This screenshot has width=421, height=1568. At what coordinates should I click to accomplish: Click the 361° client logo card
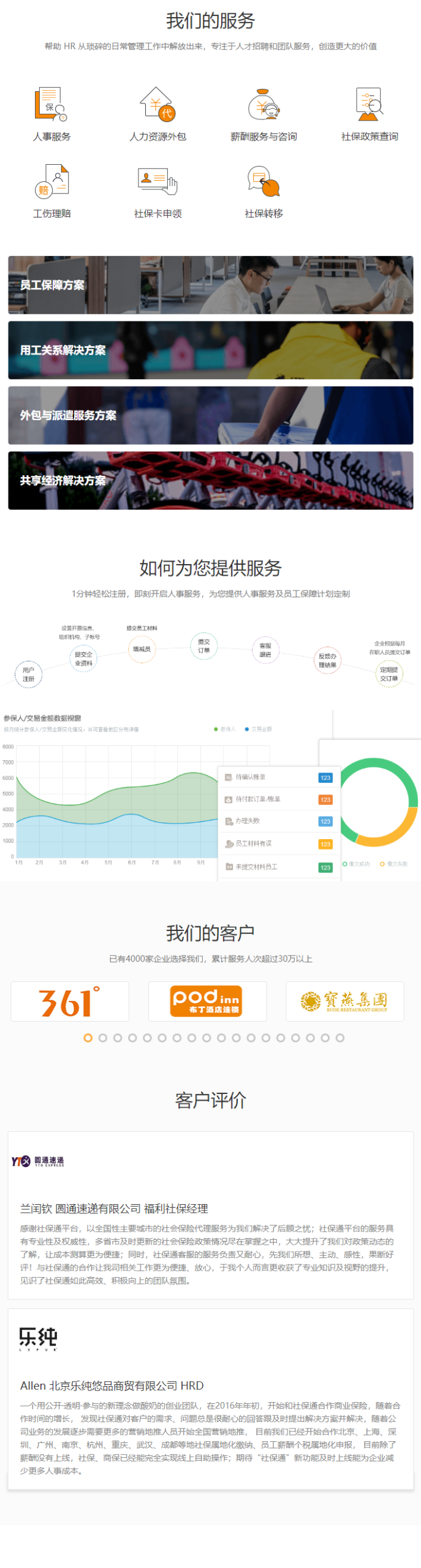point(70,1001)
